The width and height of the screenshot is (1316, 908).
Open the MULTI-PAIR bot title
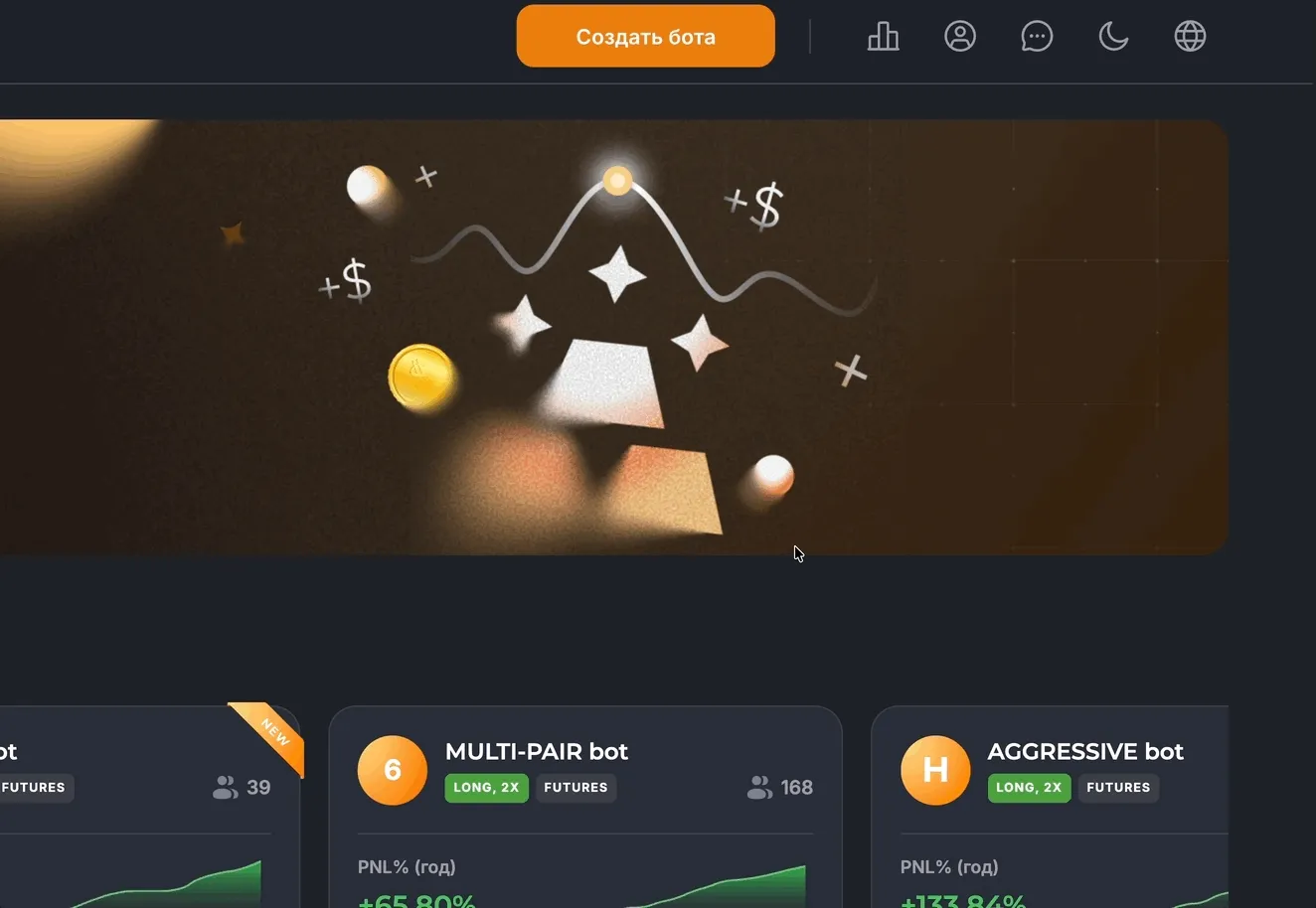point(537,751)
